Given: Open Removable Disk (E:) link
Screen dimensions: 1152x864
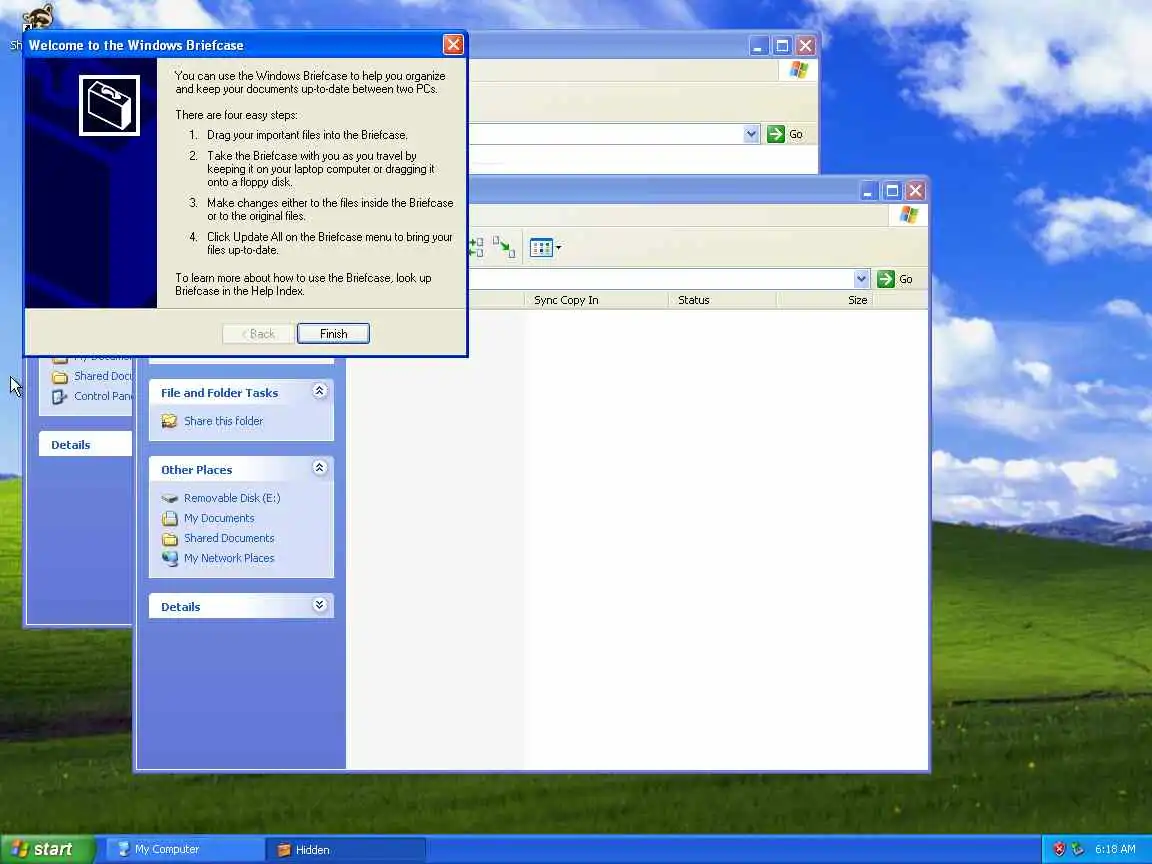Looking at the screenshot, I should click(232, 498).
